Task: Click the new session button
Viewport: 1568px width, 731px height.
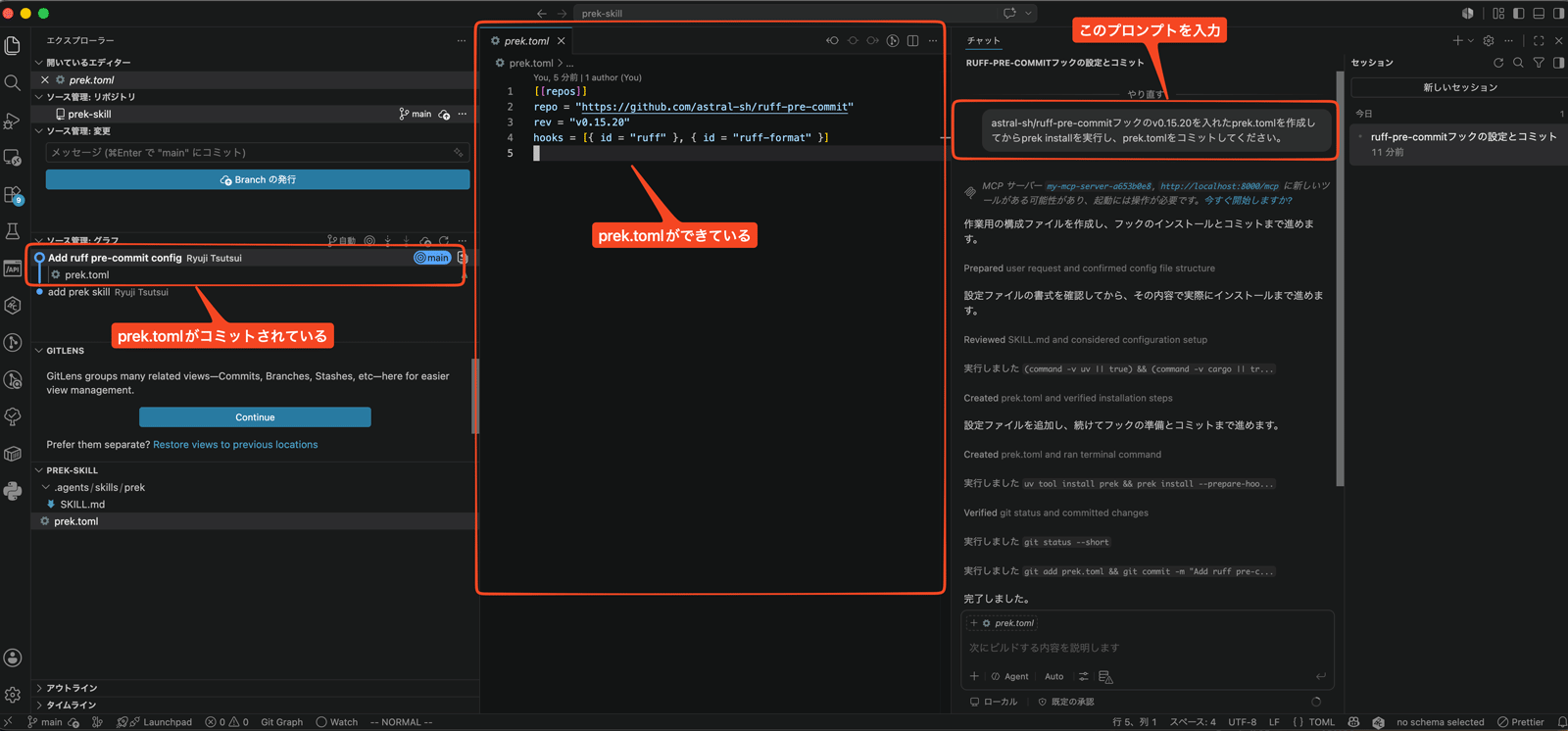Action: 1458,88
